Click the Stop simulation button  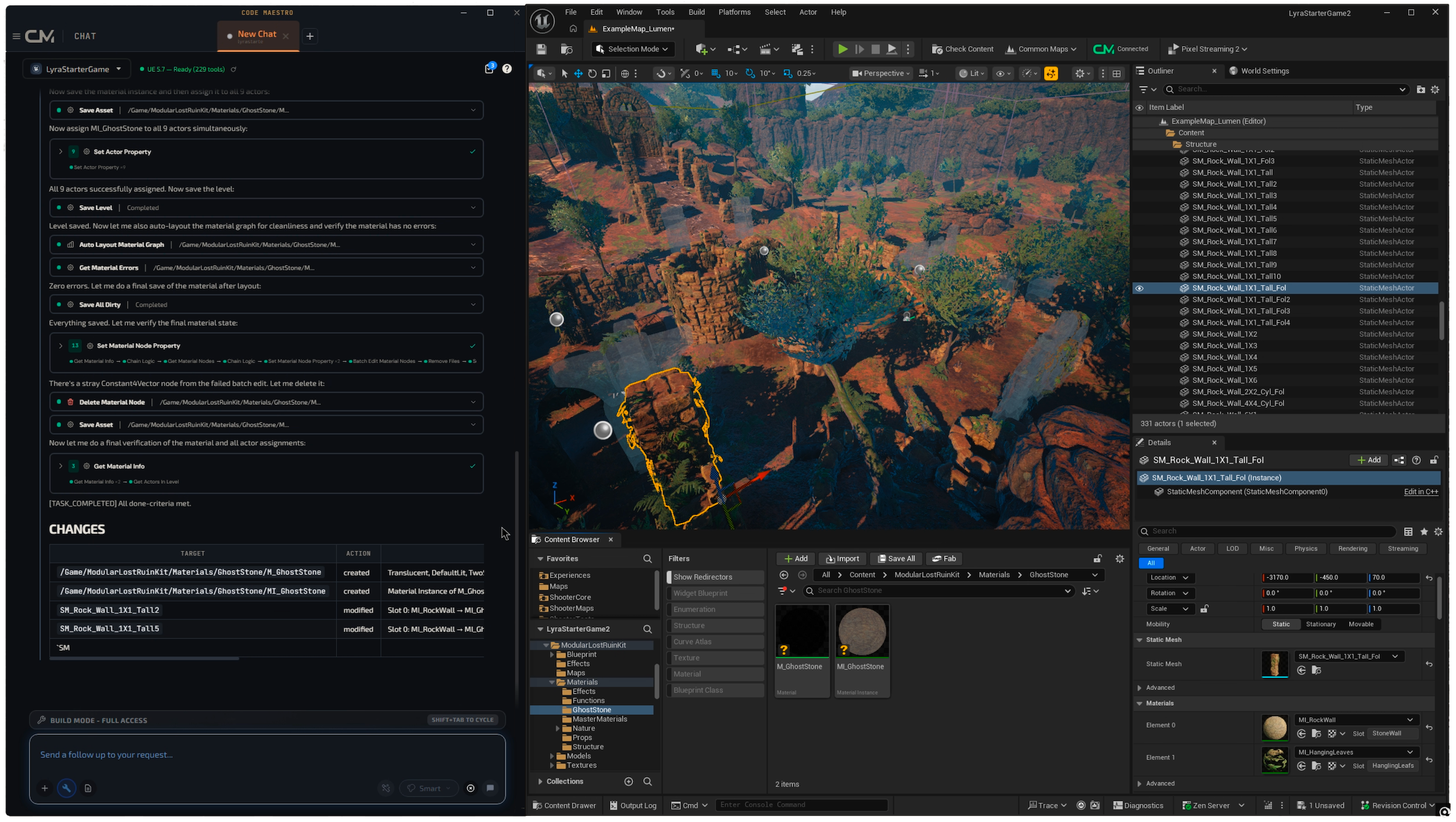coord(875,49)
